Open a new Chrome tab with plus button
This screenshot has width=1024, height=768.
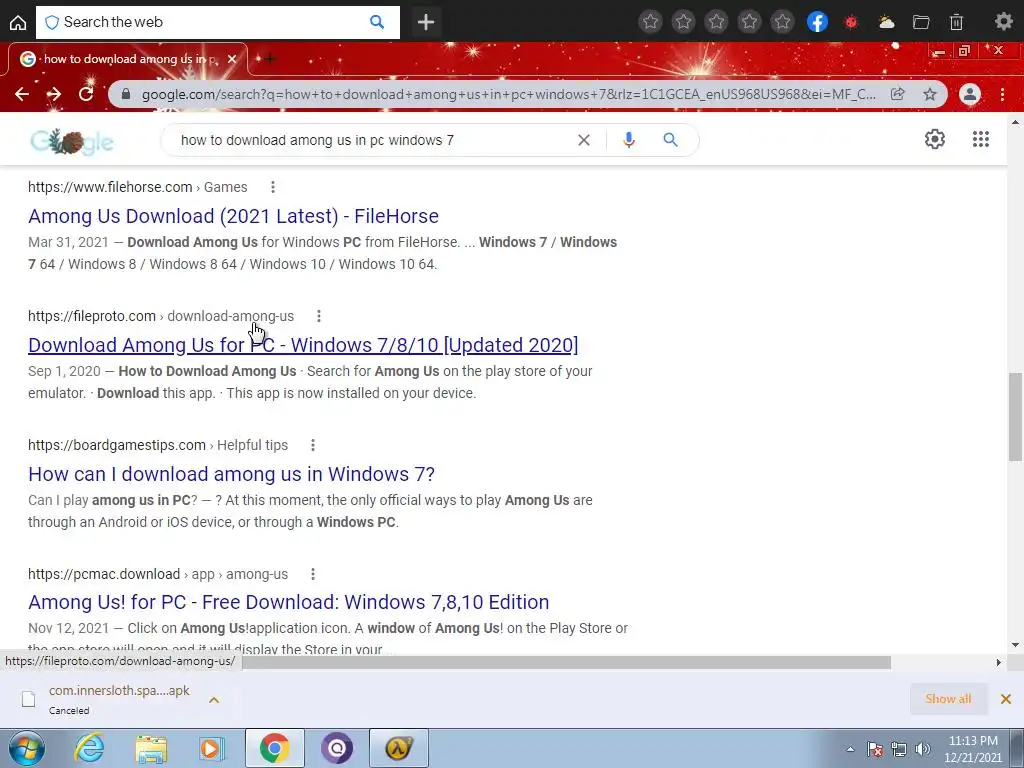pyautogui.click(x=269, y=59)
